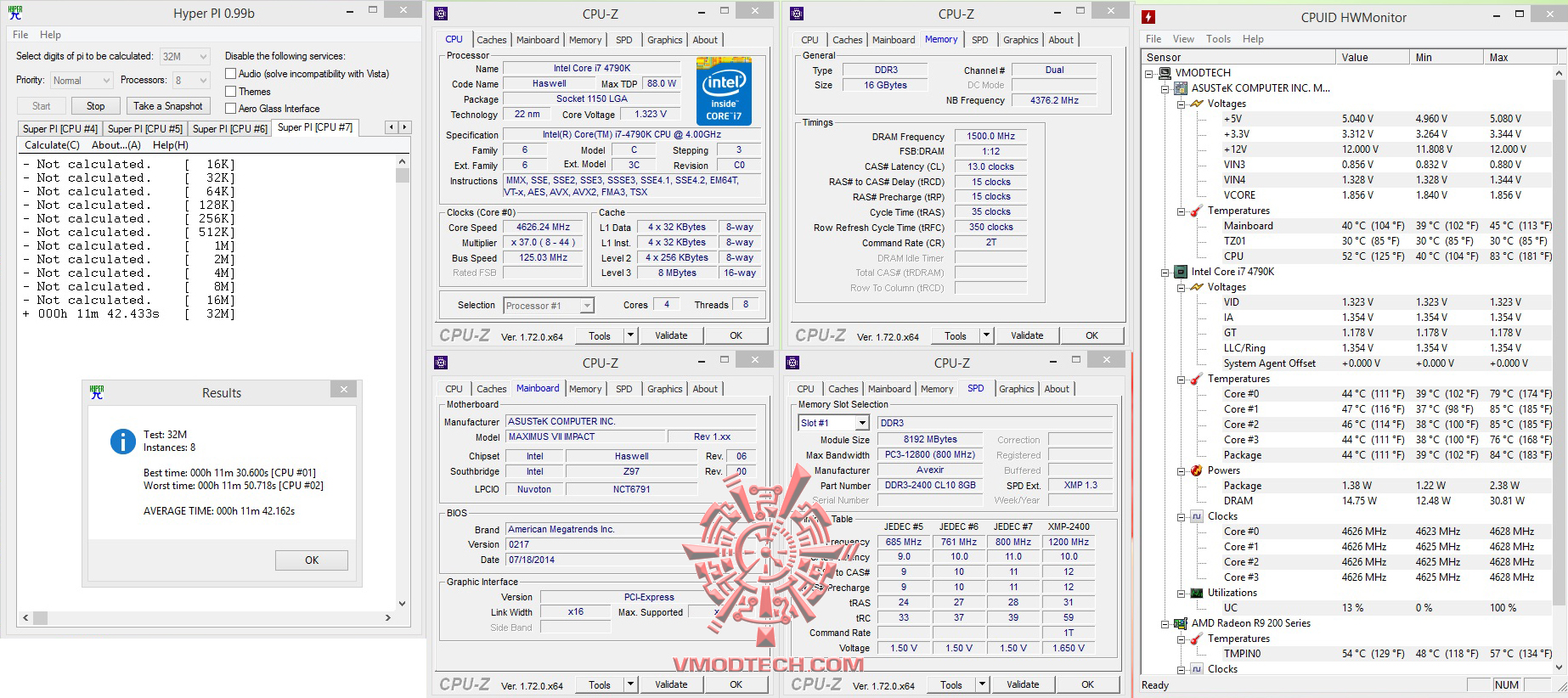Screen dimensions: 1568x698
Task: Select the ASUSTeK motherboard icon in the sensor tree
Action: [1181, 88]
